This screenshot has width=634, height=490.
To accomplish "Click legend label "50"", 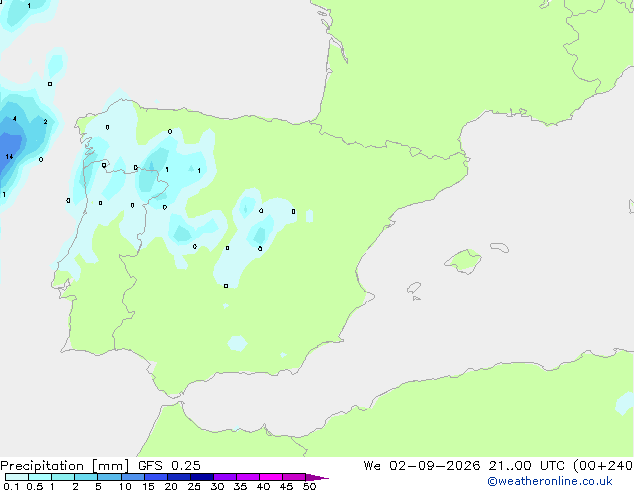I will tap(309, 486).
